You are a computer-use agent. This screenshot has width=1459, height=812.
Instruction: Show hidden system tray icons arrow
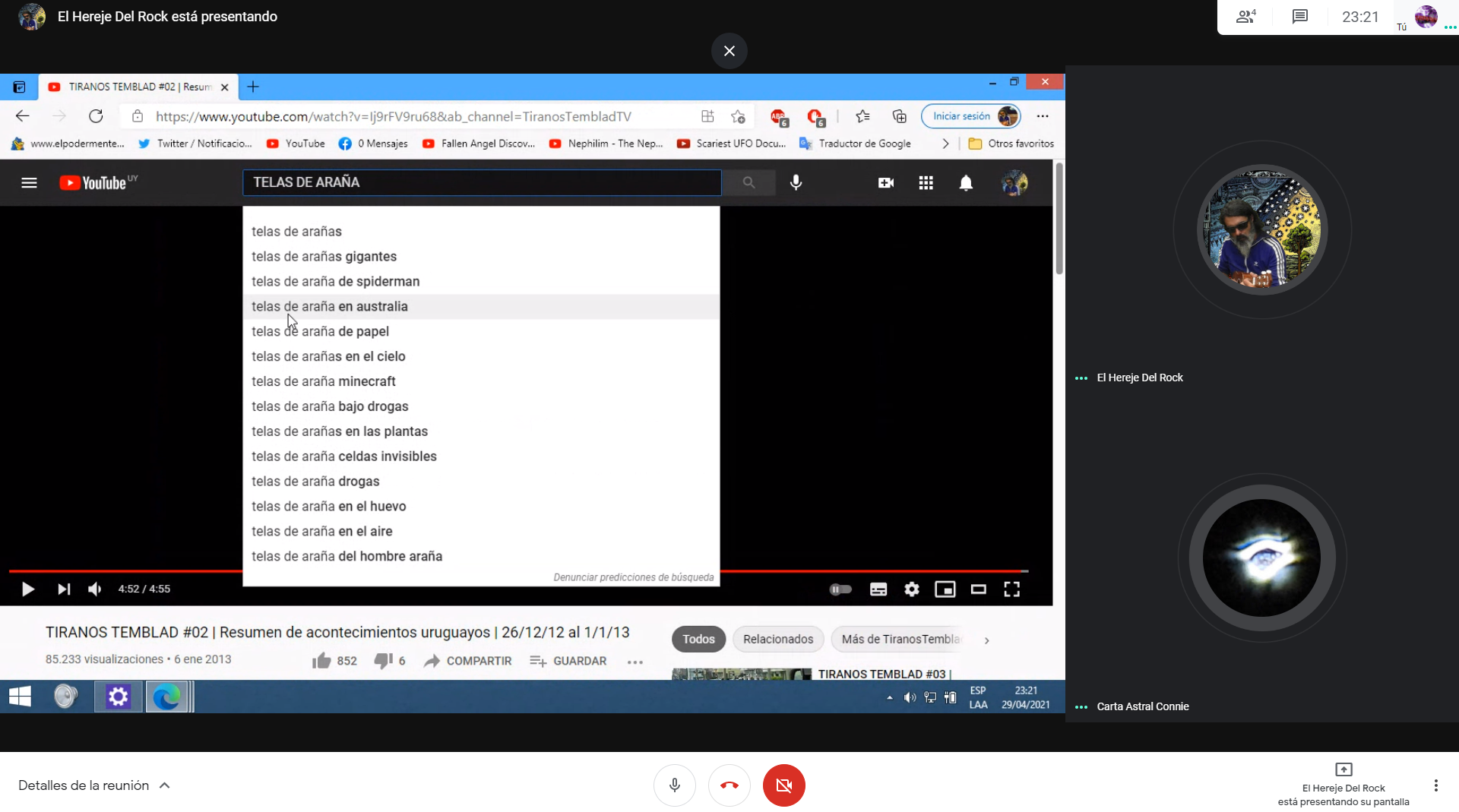pyautogui.click(x=890, y=697)
